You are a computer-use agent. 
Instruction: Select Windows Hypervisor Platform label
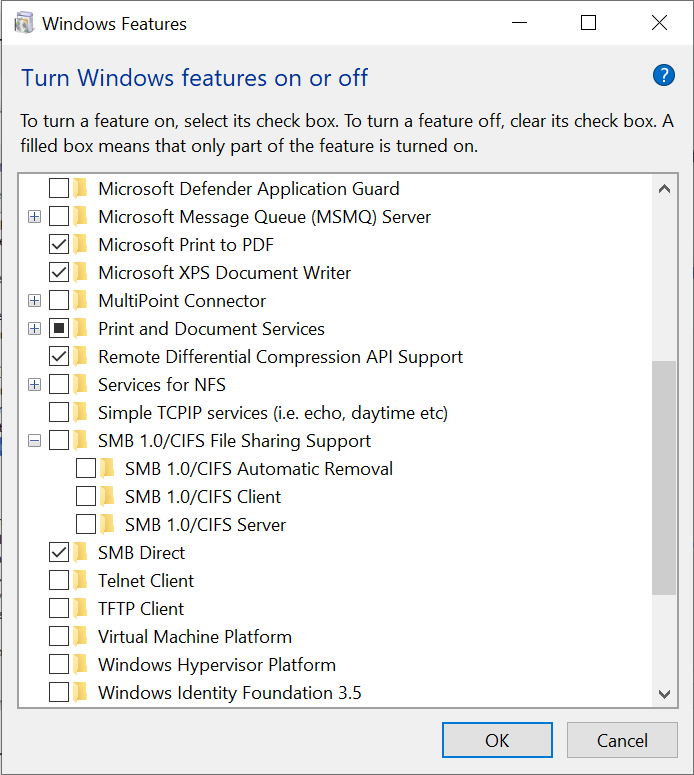pyautogui.click(x=217, y=665)
